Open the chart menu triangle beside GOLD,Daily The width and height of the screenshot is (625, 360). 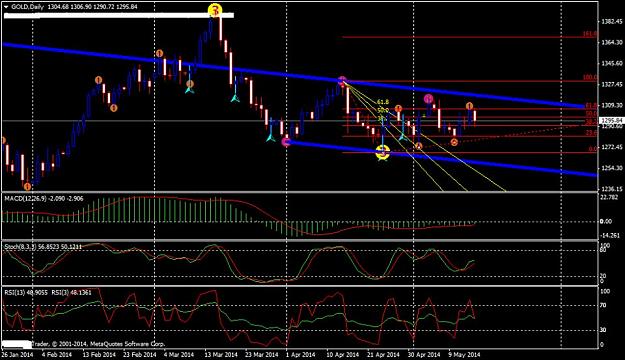6,7
